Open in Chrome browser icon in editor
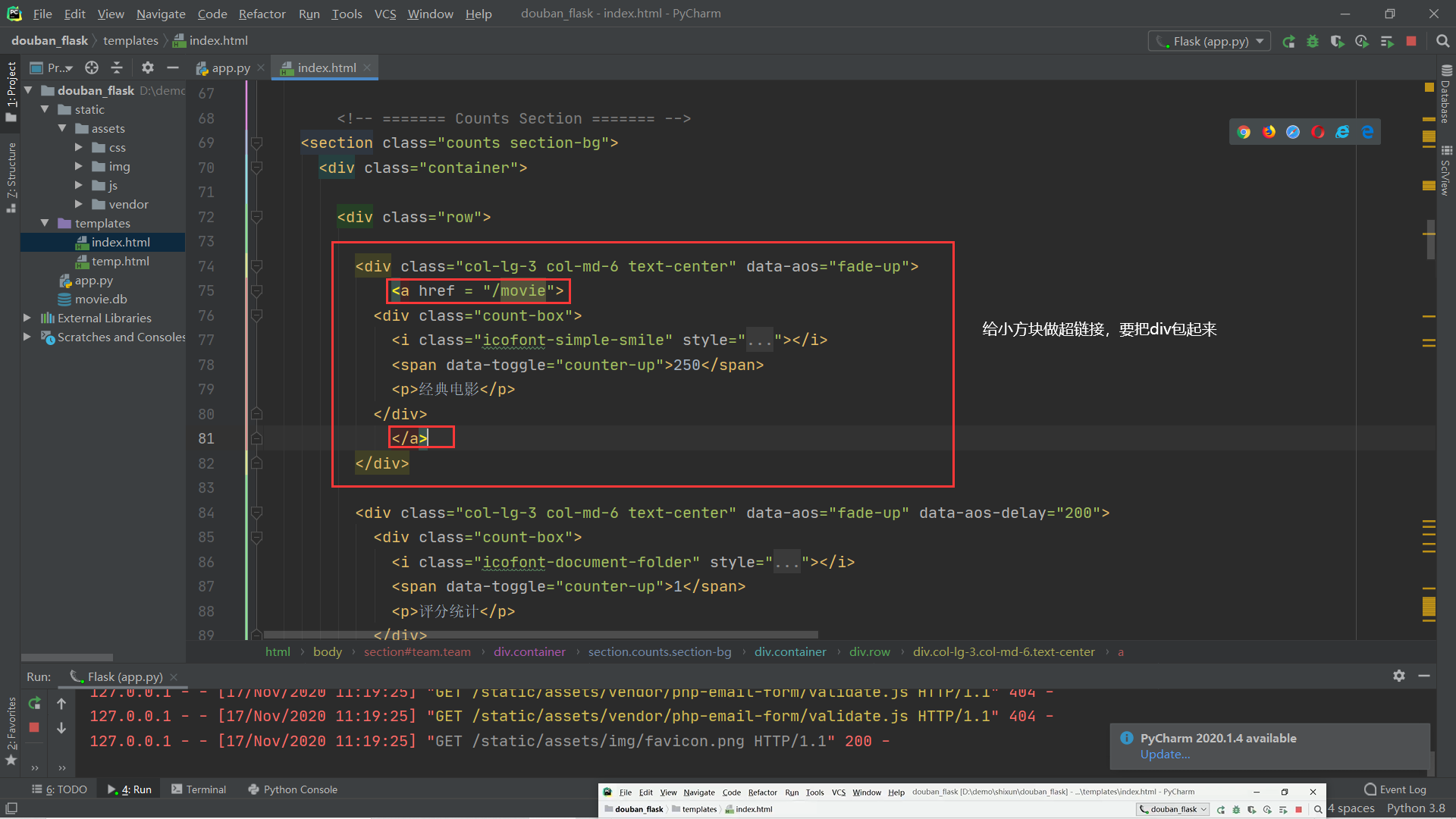 (x=1244, y=132)
